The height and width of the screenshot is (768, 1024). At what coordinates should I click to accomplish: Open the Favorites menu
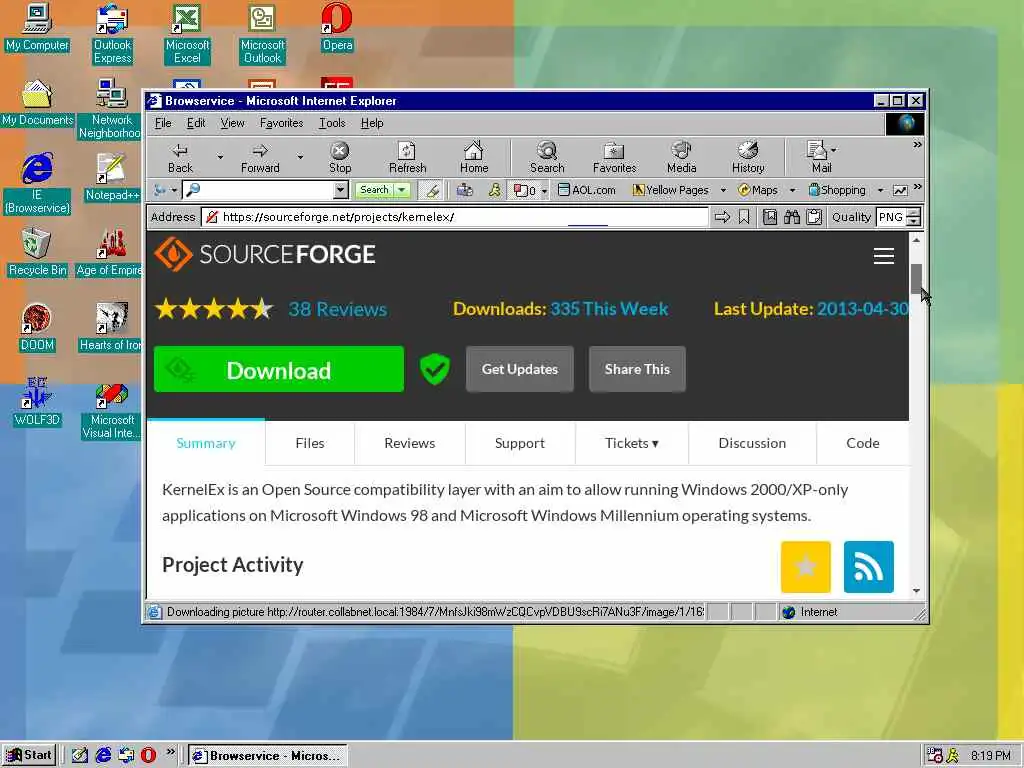pyautogui.click(x=281, y=123)
